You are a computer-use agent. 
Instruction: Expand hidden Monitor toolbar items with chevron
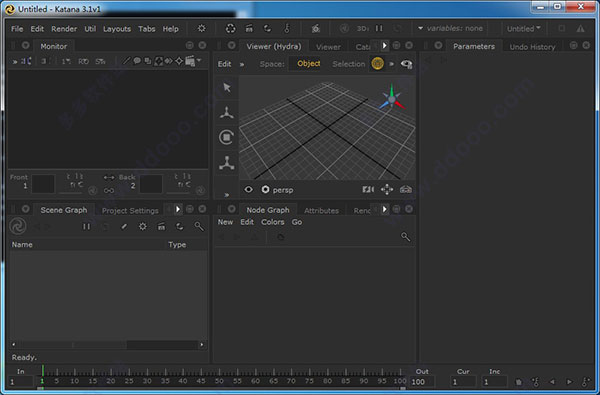(15, 62)
